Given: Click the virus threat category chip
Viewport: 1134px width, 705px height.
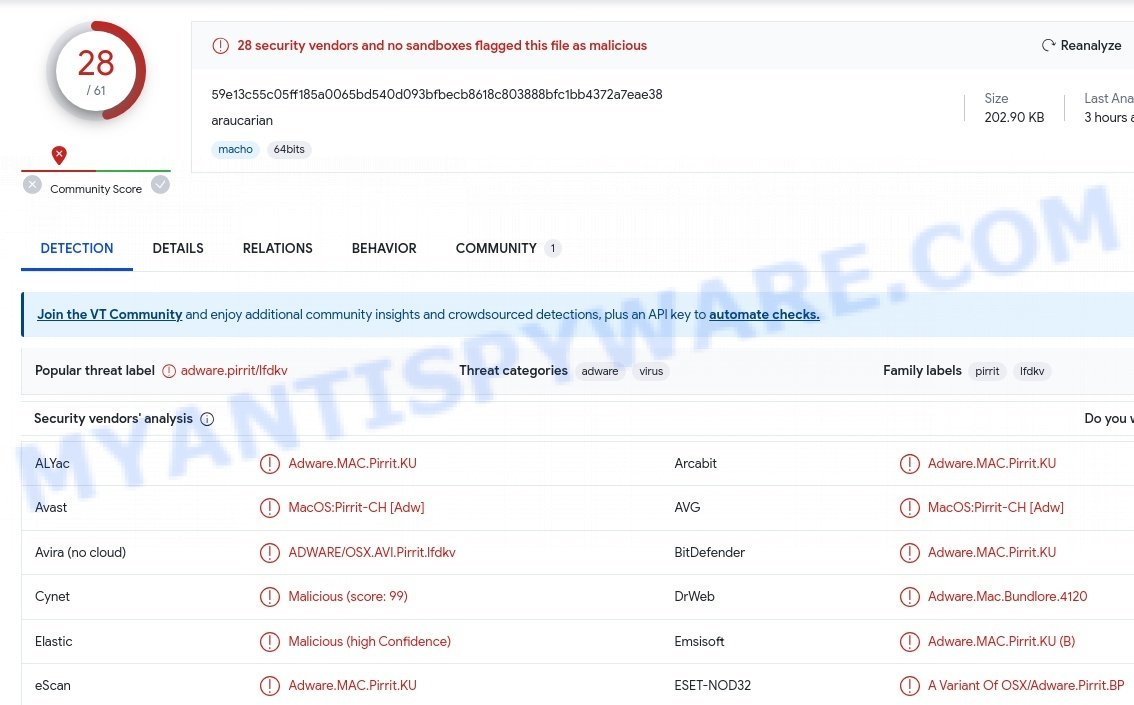Looking at the screenshot, I should 651,371.
